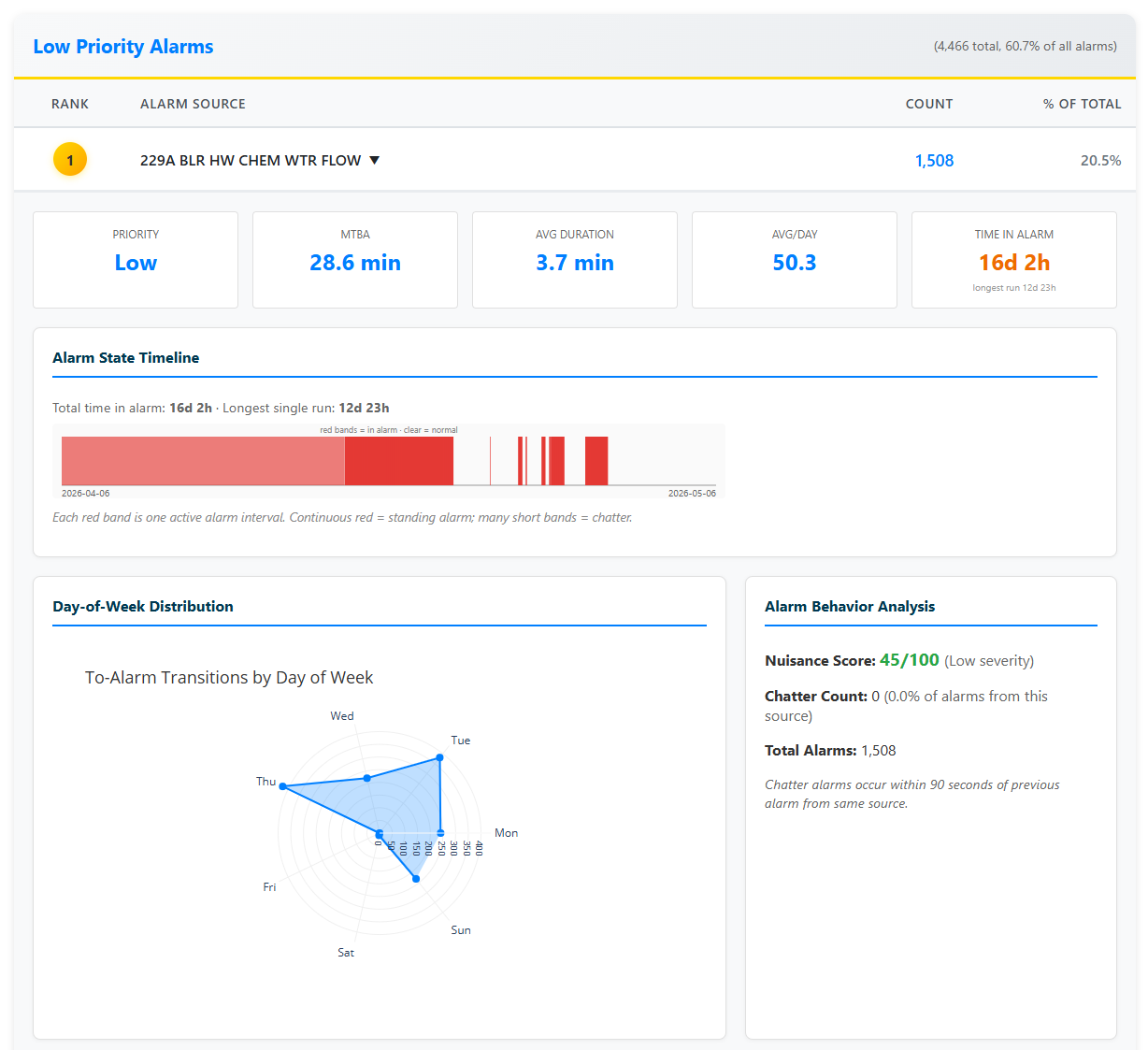Viewport: 1148px width, 1050px height.
Task: Click the Mon data point on radar chart
Action: [441, 833]
